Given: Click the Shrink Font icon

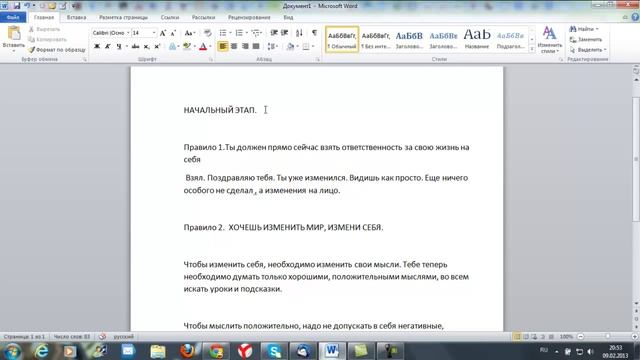Looking at the screenshot, I should click(173, 33).
